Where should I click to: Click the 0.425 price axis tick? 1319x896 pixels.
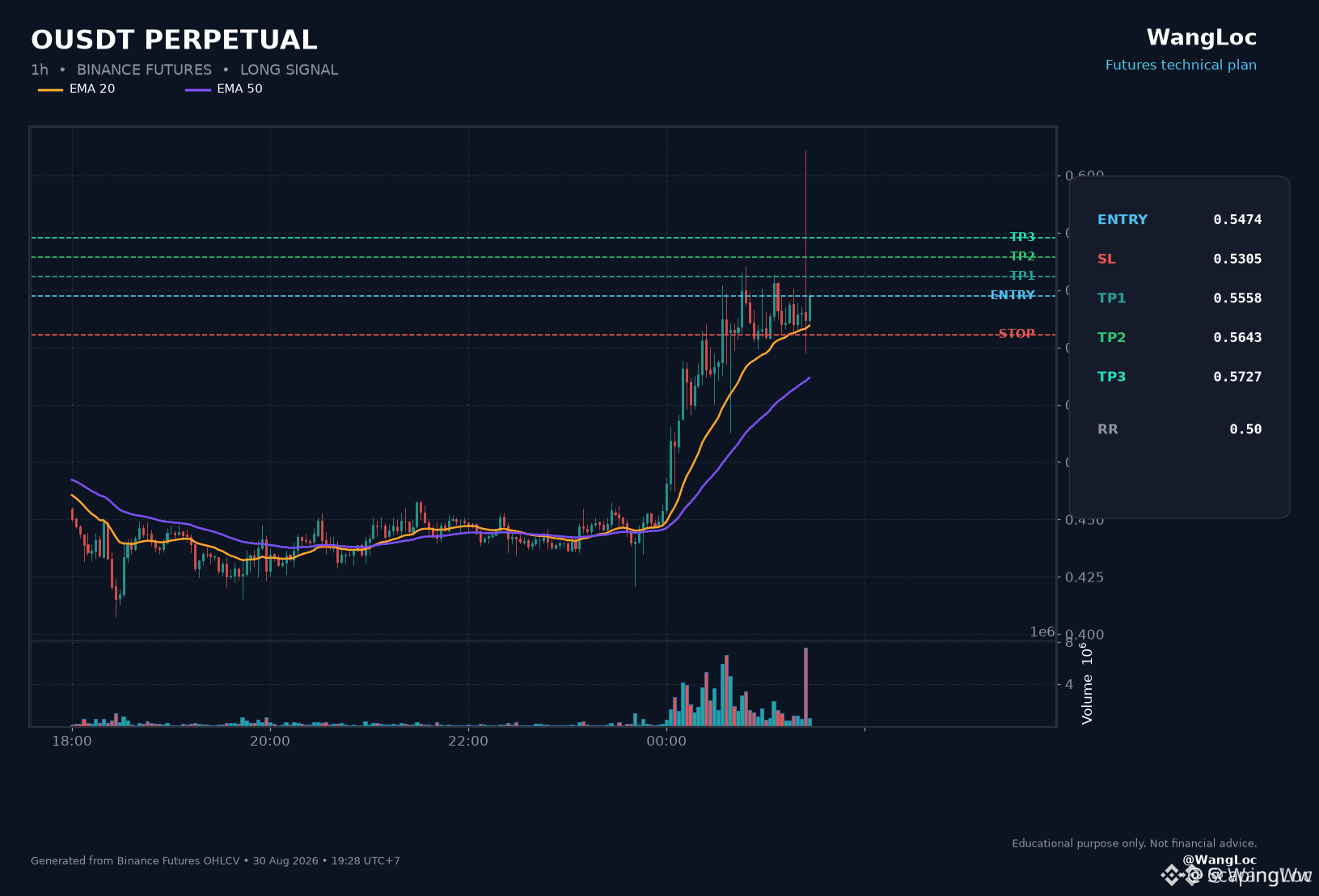1084,577
